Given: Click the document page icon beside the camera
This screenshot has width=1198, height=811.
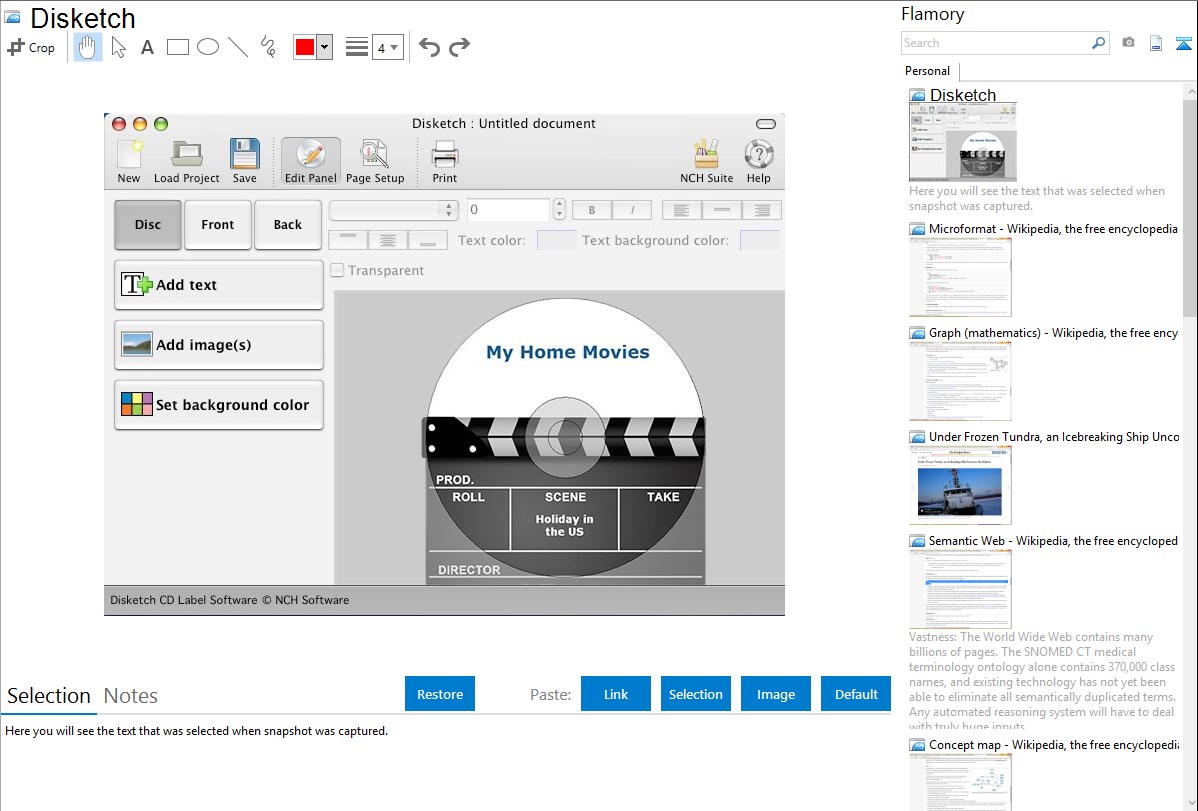Looking at the screenshot, I should (x=1156, y=43).
